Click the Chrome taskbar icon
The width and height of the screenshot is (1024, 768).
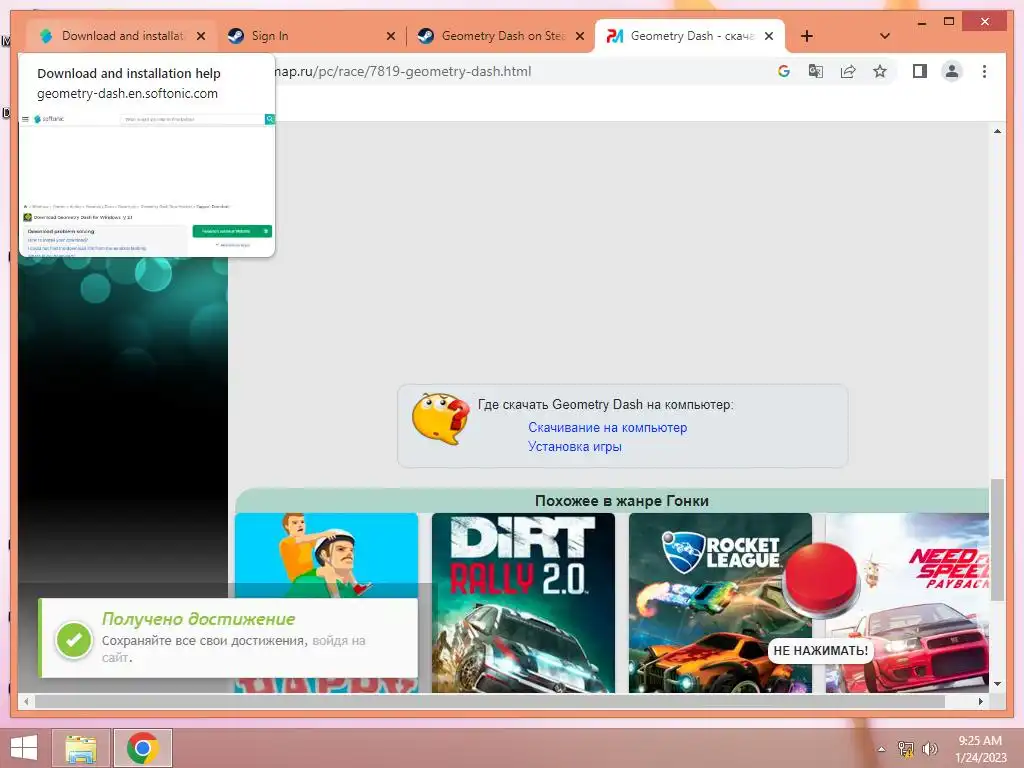click(143, 748)
